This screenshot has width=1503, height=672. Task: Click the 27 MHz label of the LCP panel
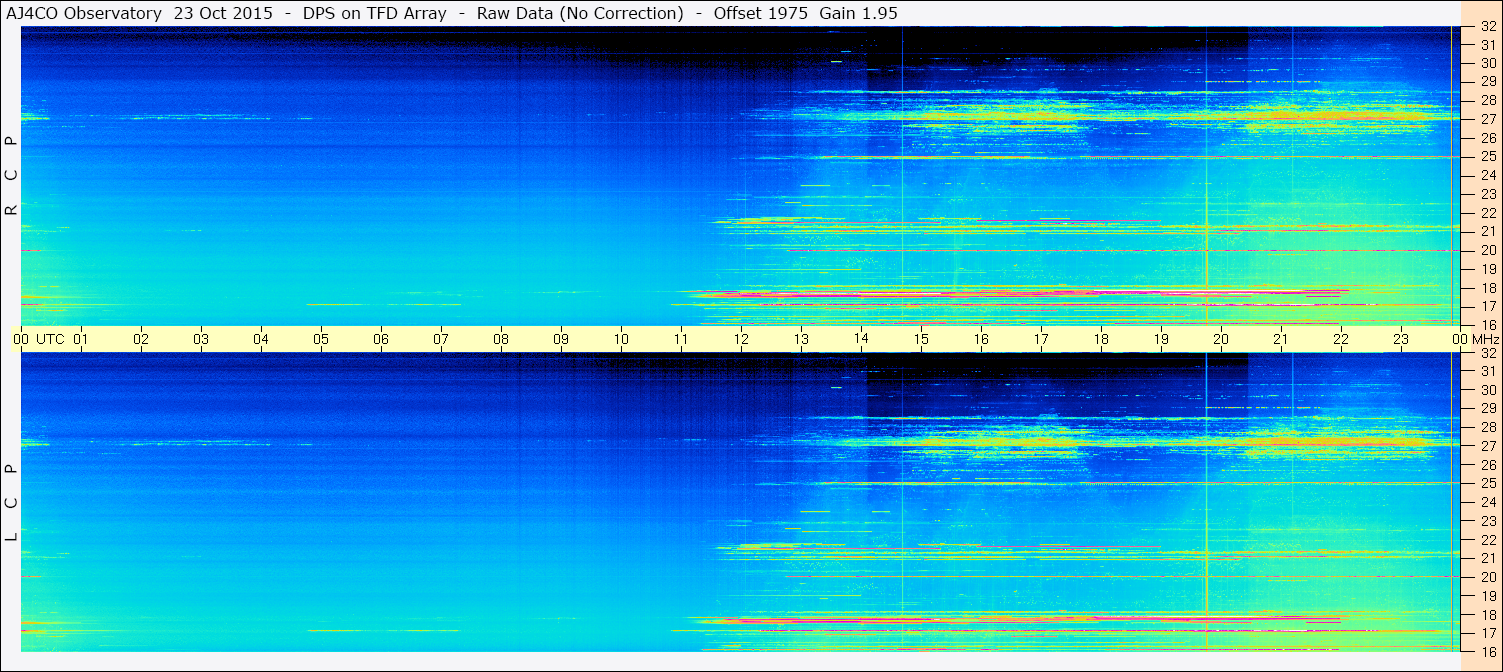(x=1487, y=446)
